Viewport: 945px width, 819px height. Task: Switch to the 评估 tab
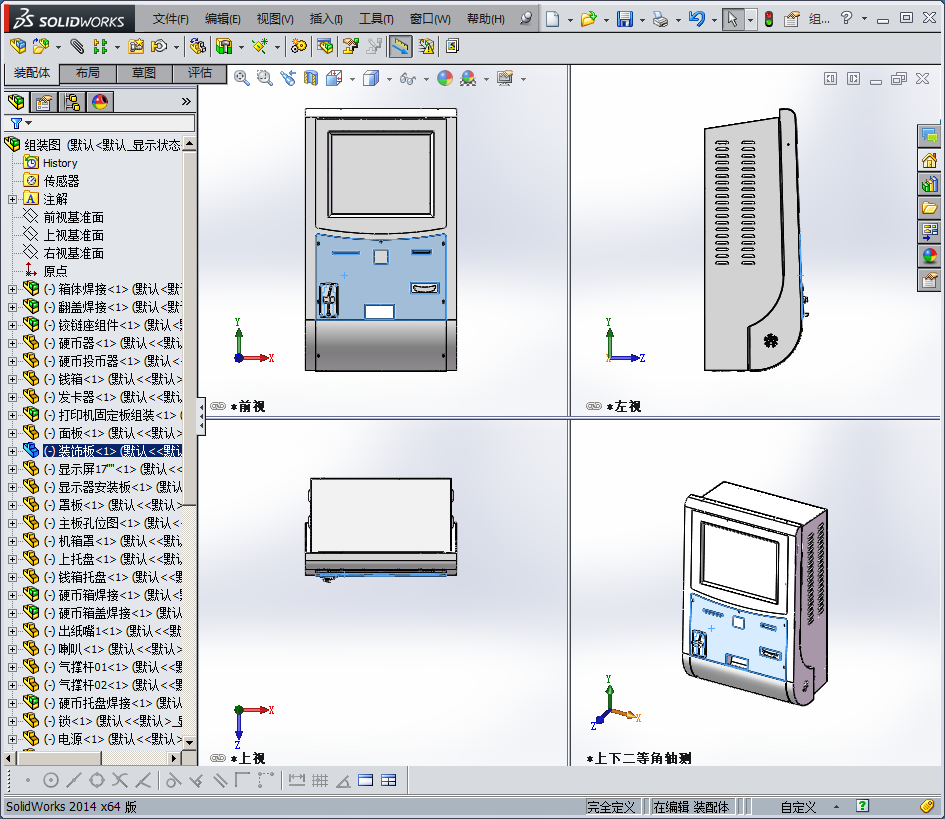[x=199, y=73]
